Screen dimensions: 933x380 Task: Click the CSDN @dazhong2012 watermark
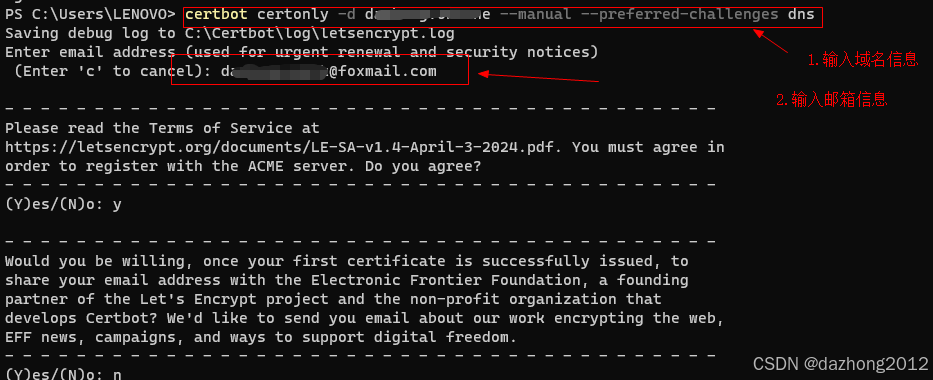pos(840,363)
